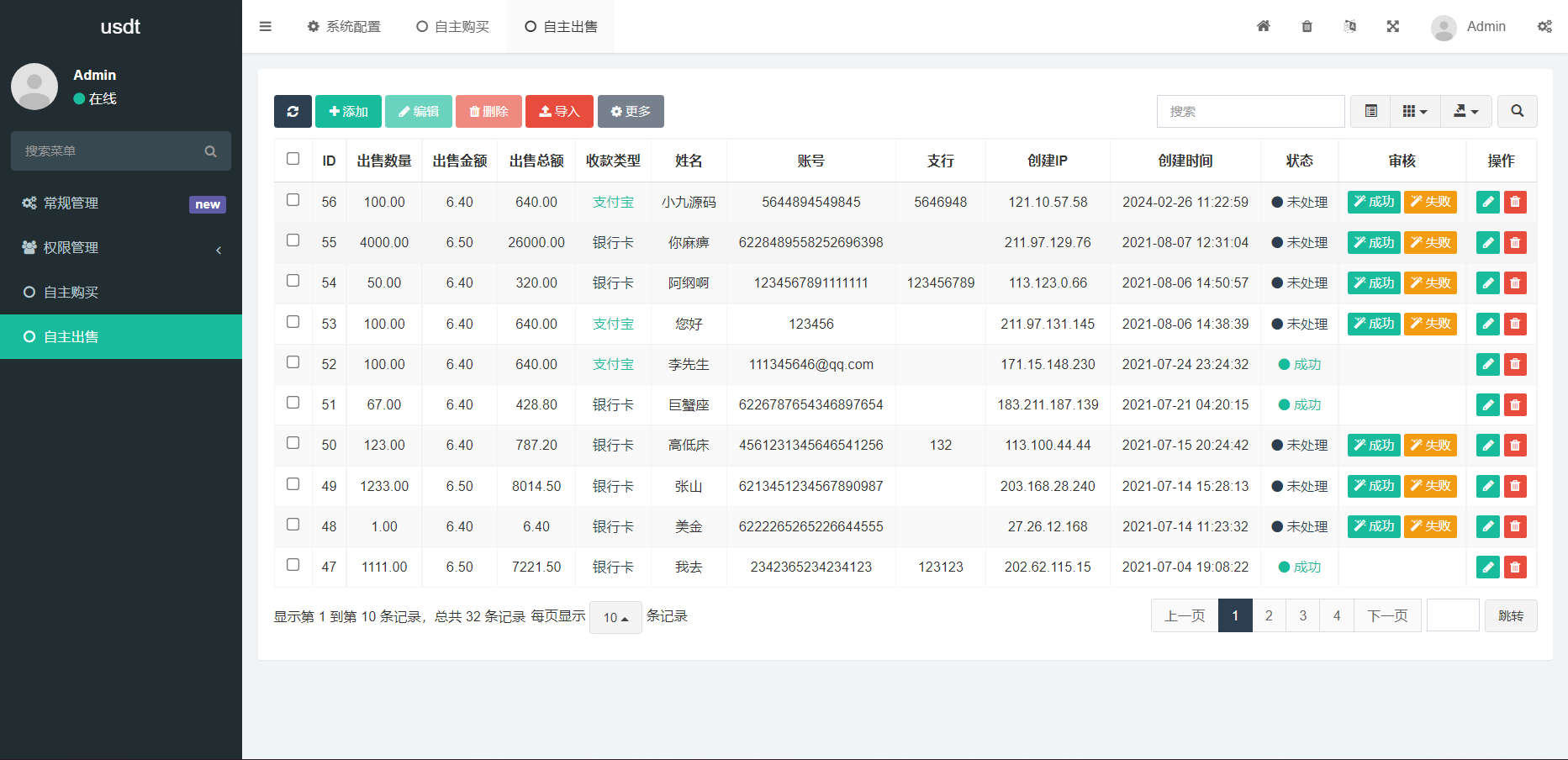
Task: Click the 支付宝 link in row 56
Action: point(613,202)
